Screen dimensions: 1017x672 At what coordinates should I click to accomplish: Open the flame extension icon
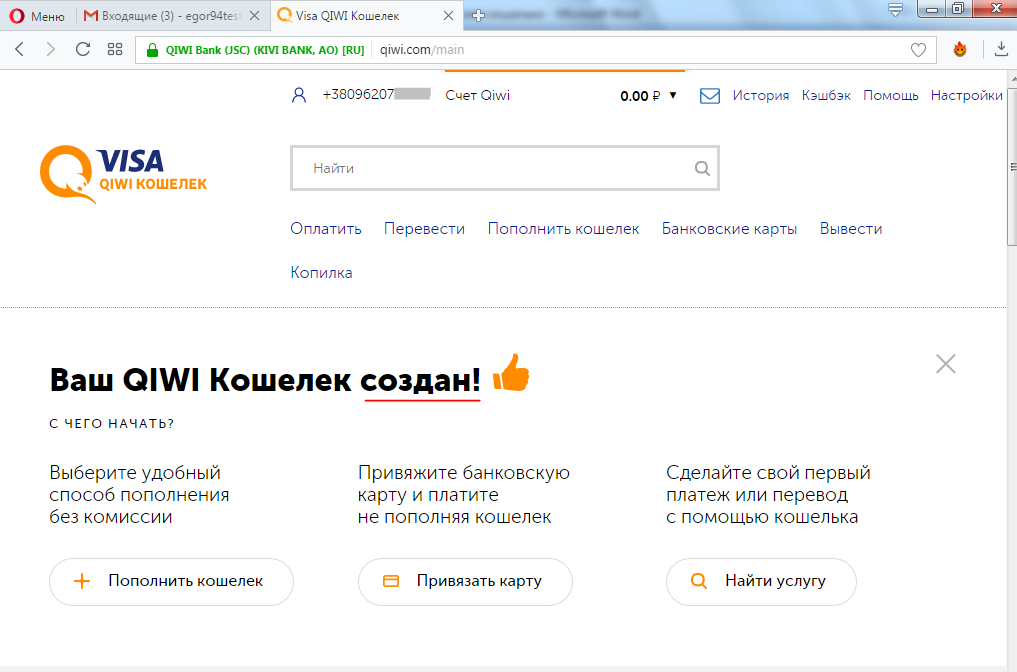click(x=960, y=49)
